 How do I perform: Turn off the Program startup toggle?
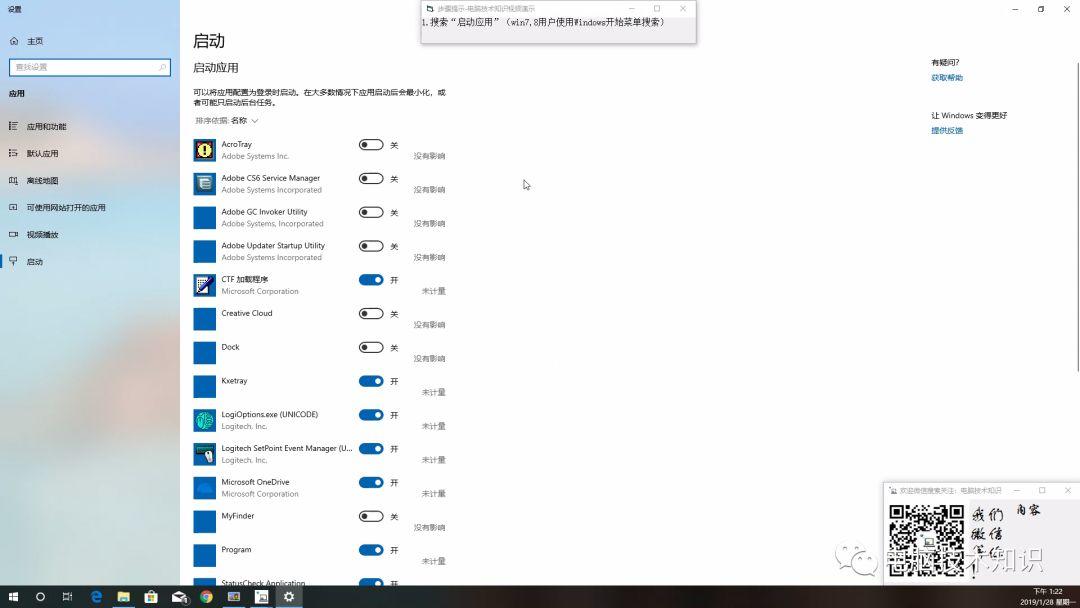point(371,549)
